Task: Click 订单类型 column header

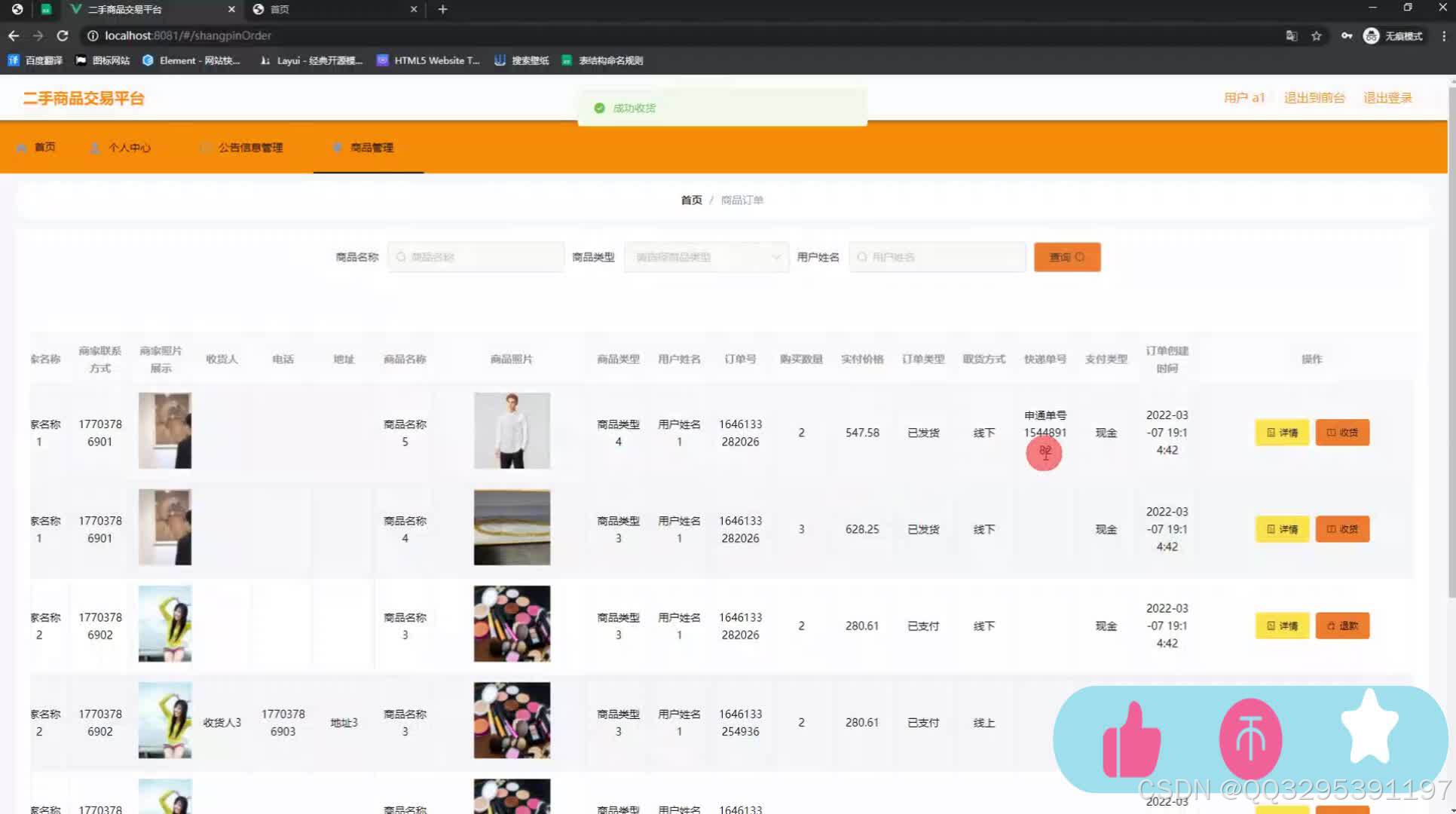Action: [923, 360]
